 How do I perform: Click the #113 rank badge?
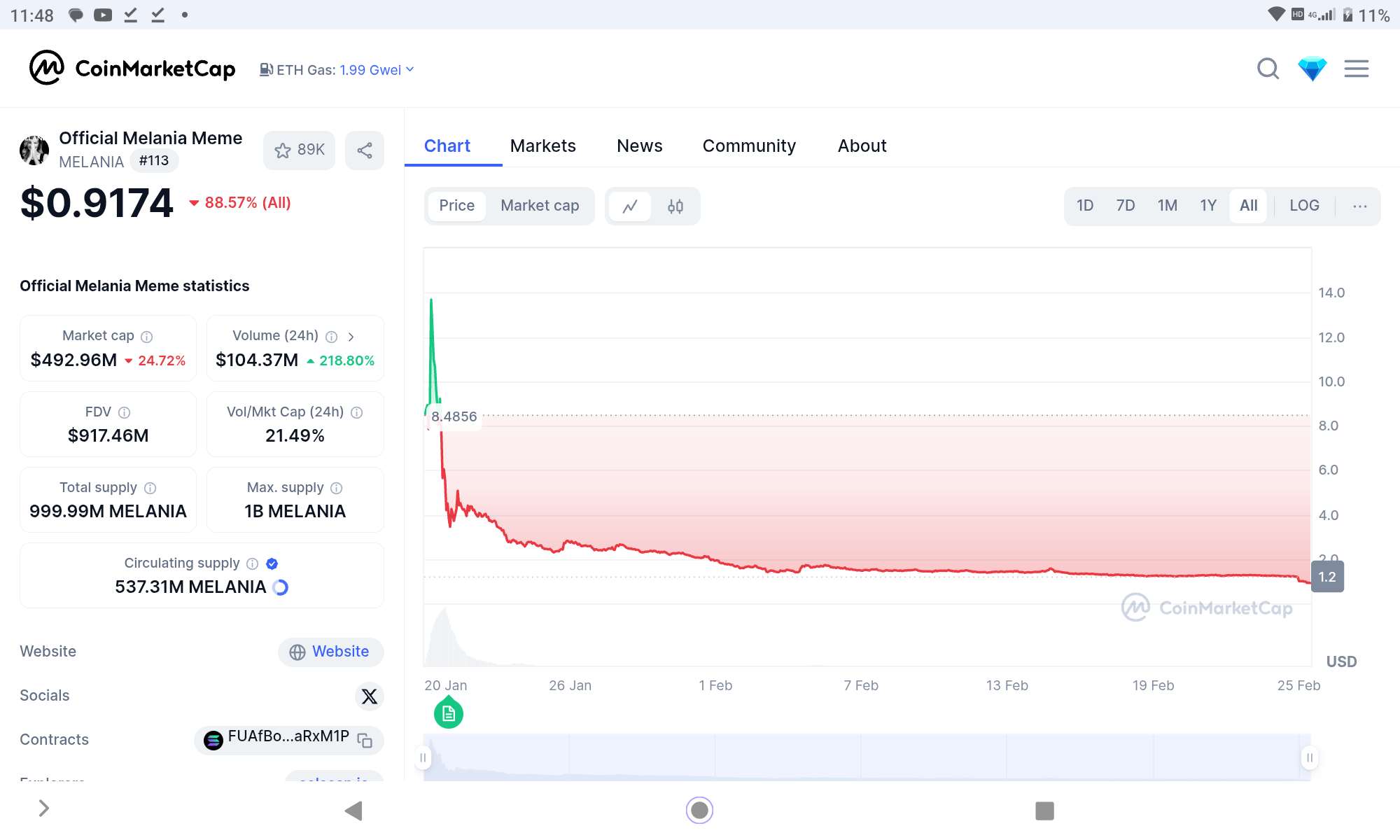point(154,160)
